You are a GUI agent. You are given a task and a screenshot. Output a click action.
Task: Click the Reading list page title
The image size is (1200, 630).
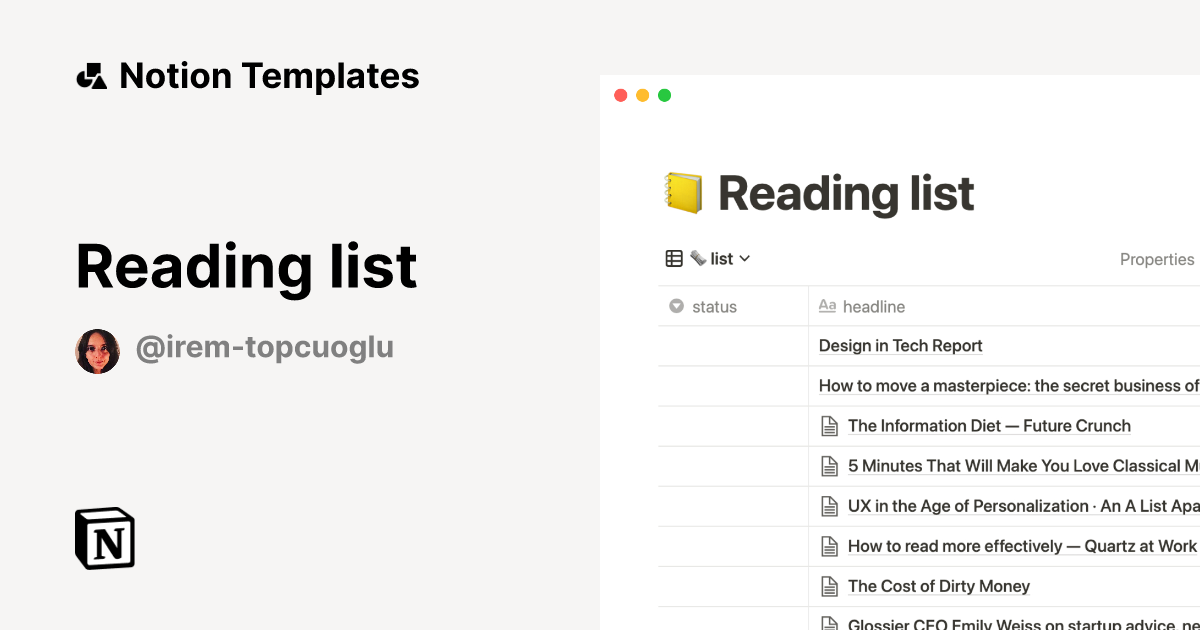(846, 193)
